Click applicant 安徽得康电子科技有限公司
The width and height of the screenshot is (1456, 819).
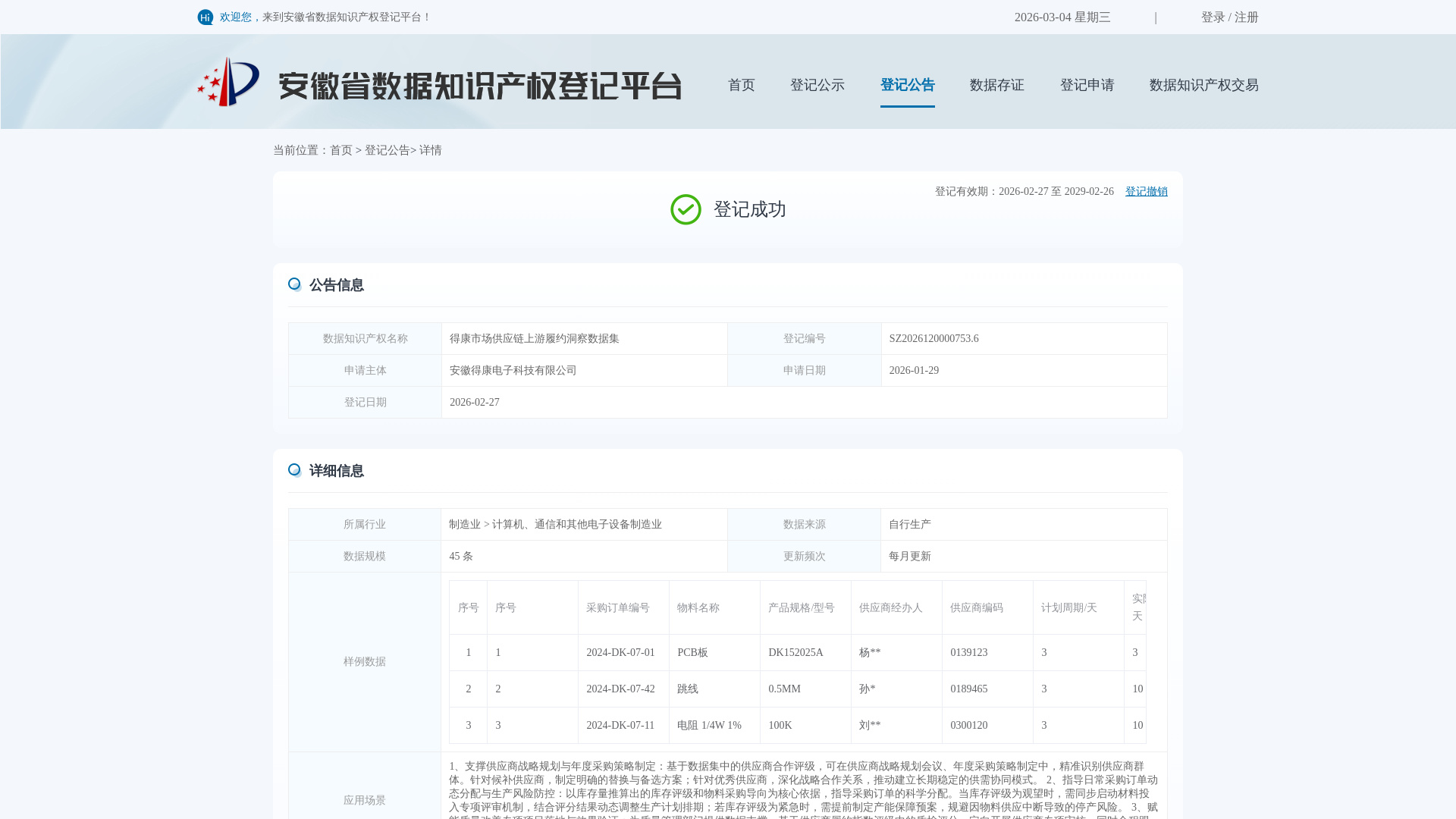tap(513, 371)
